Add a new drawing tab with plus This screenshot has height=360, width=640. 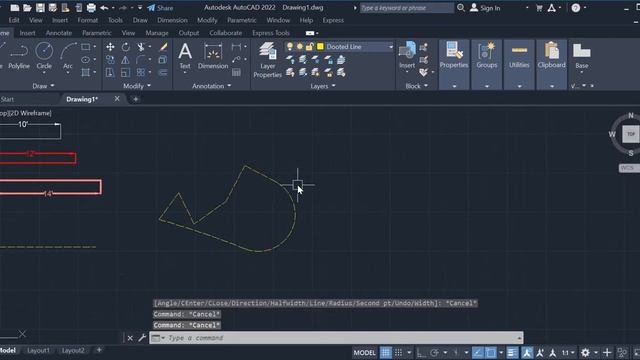(x=136, y=99)
